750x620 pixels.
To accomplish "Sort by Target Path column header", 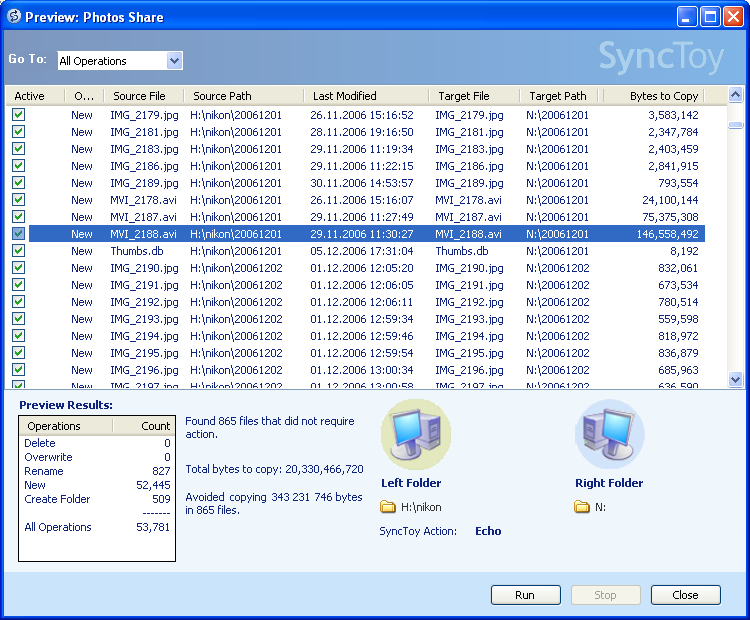I will tap(561, 96).
